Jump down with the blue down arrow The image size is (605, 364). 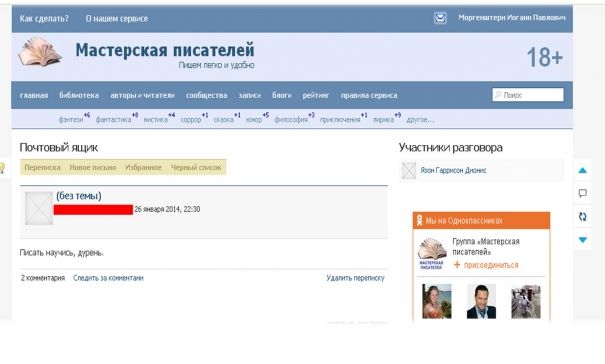(x=583, y=240)
